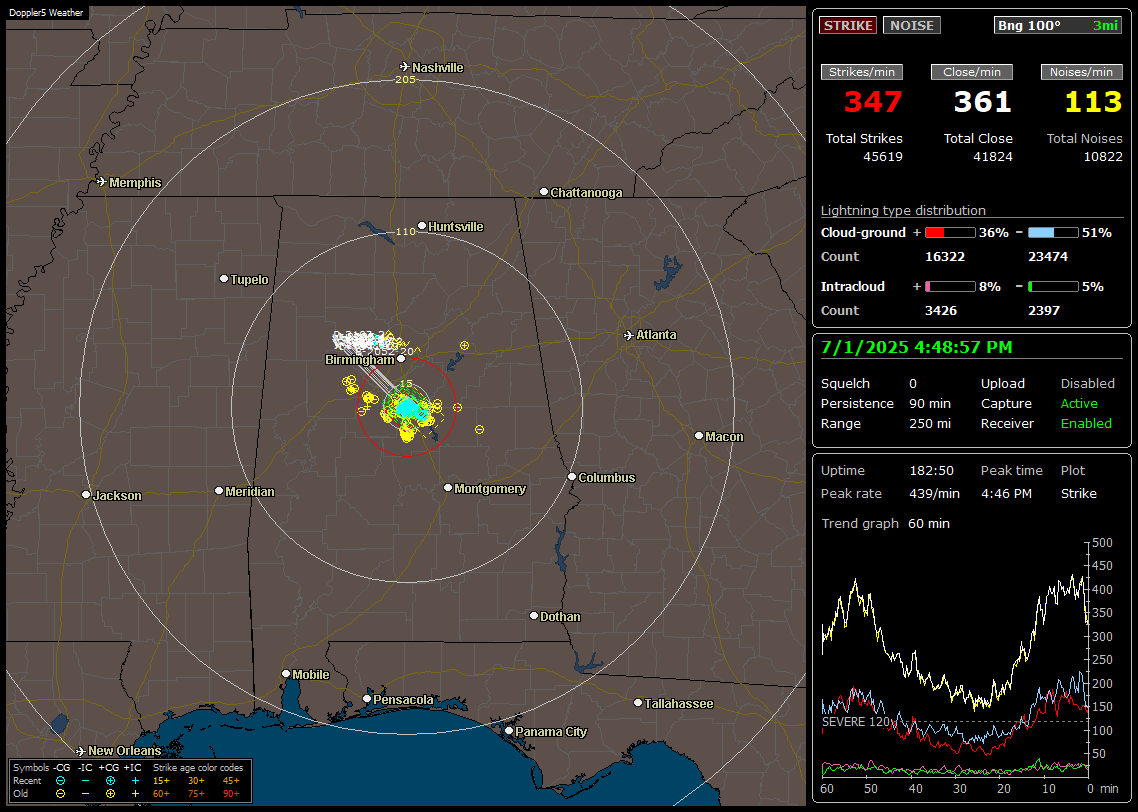The image size is (1138, 812).
Task: Click the Squelch value 0
Action: click(913, 384)
